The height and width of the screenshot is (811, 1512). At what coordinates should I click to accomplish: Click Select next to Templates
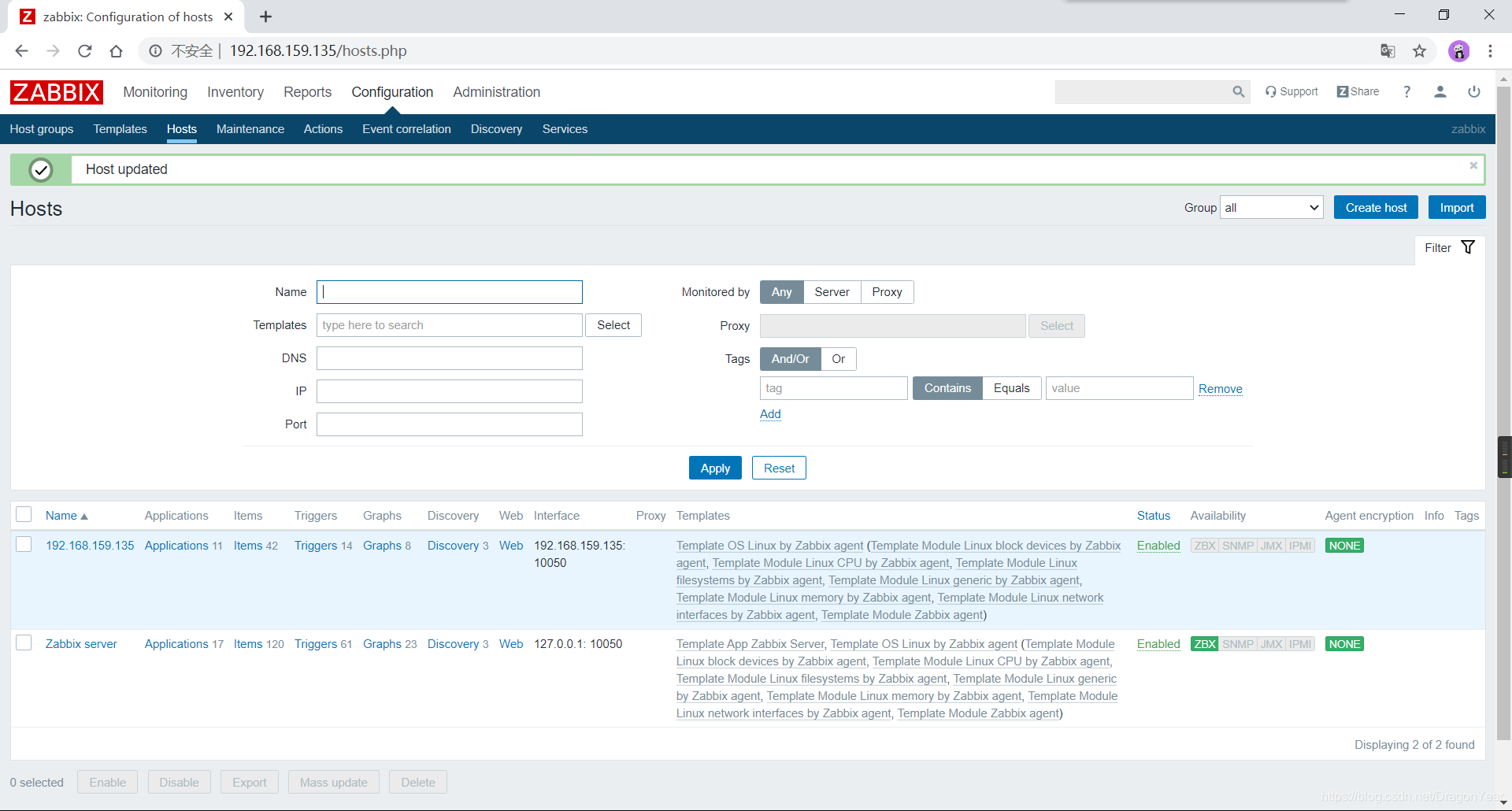pyautogui.click(x=613, y=325)
